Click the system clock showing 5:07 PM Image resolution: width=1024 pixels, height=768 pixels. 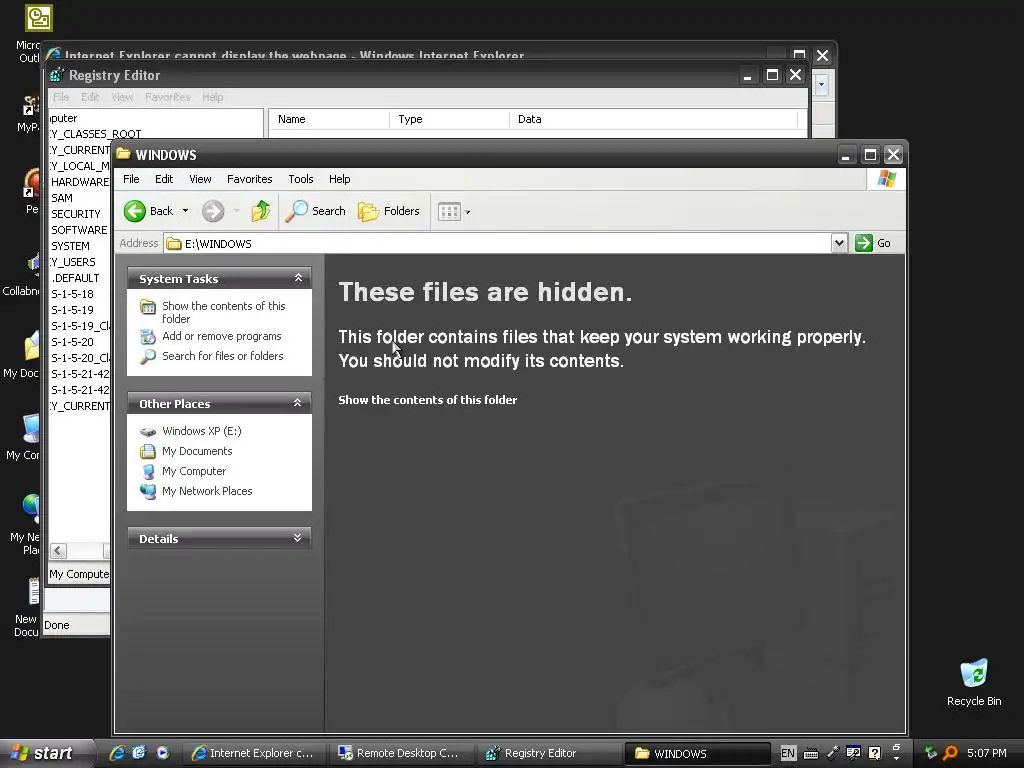987,753
